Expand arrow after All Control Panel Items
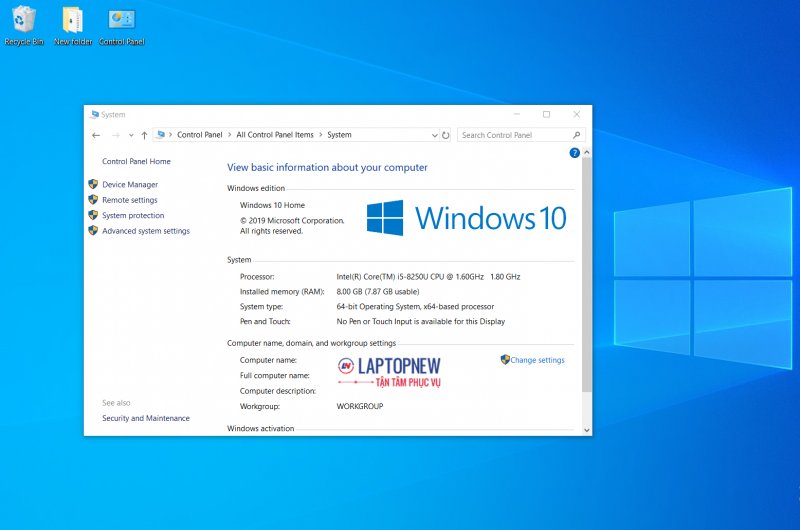This screenshot has height=530, width=800. point(320,135)
